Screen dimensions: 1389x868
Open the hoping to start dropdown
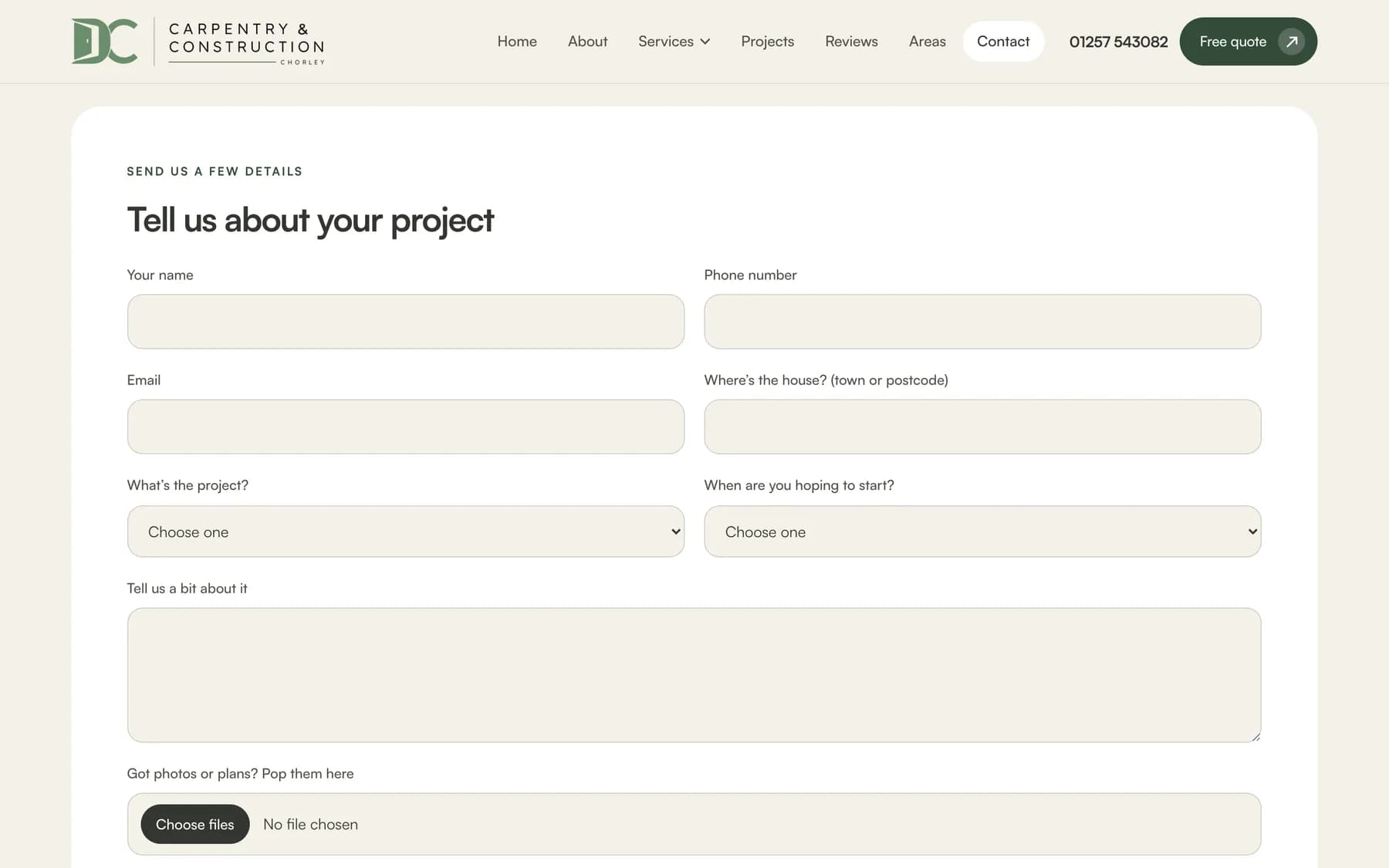pyautogui.click(x=982, y=532)
